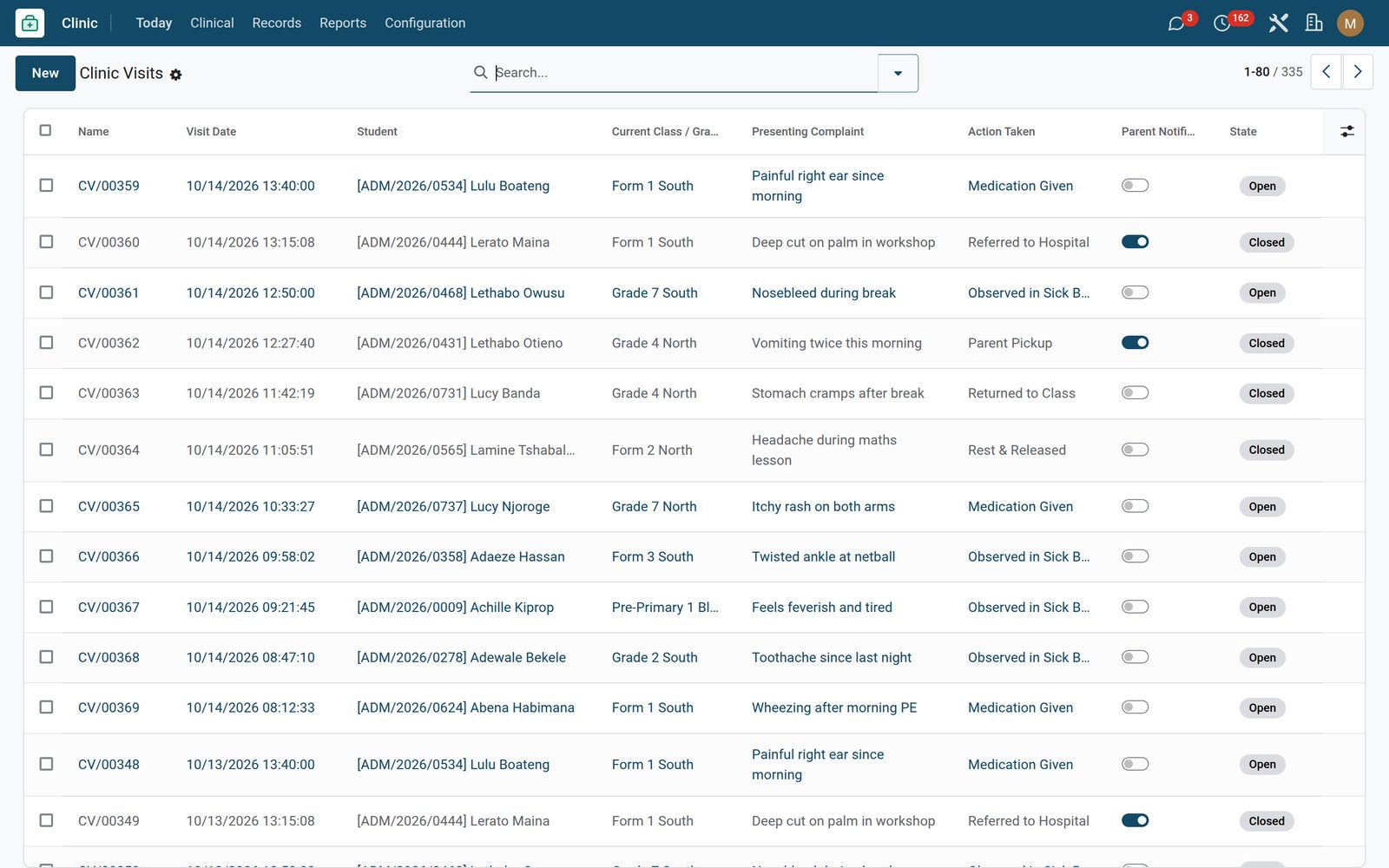Open visit record CV/00363
The width and height of the screenshot is (1389, 868).
(x=109, y=393)
